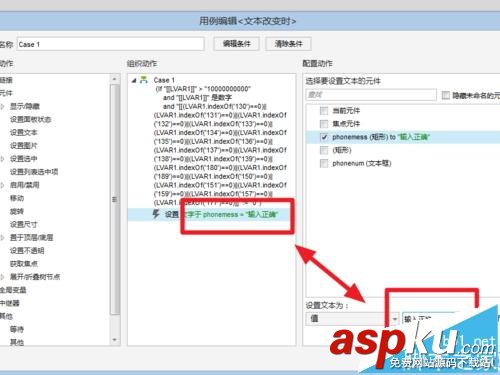500x375 pixels.
Task: Expand the 置于顶层/底层 action group
Action: coord(2,238)
